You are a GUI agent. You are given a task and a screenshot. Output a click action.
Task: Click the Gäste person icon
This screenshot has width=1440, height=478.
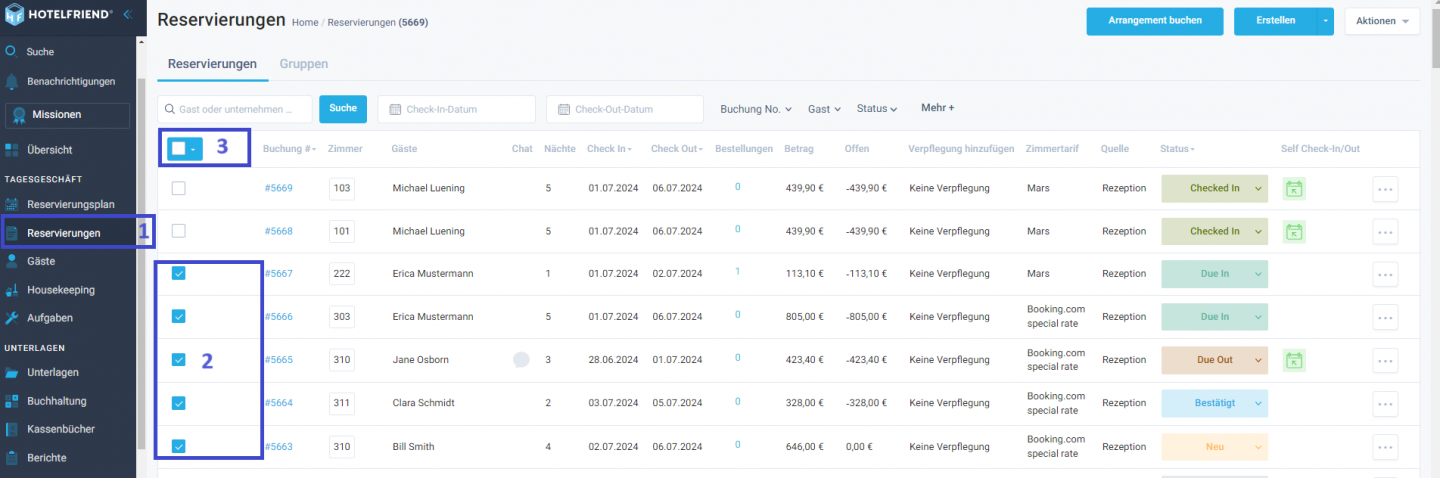click(x=12, y=261)
